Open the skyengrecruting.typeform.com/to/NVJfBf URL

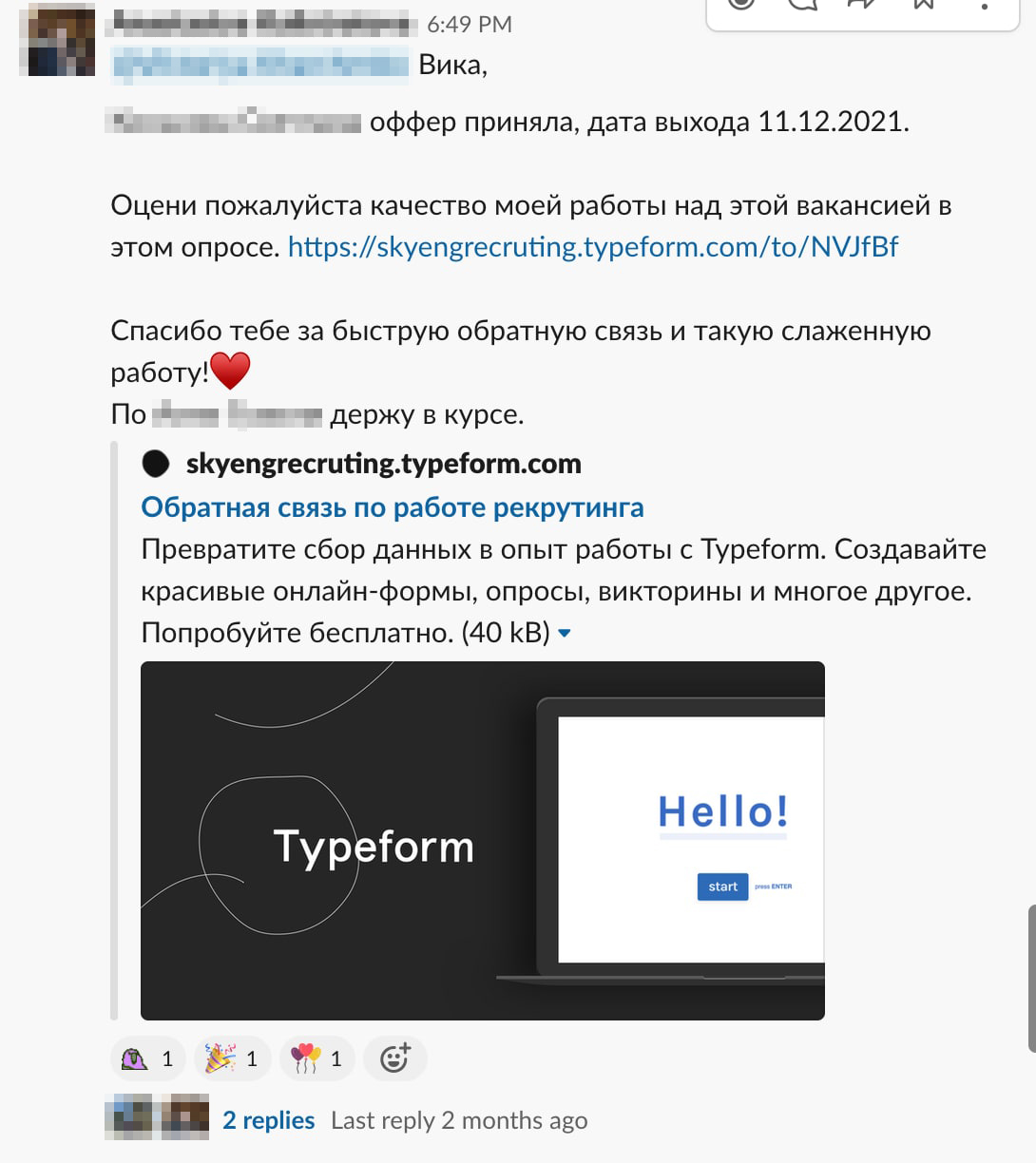tap(593, 247)
